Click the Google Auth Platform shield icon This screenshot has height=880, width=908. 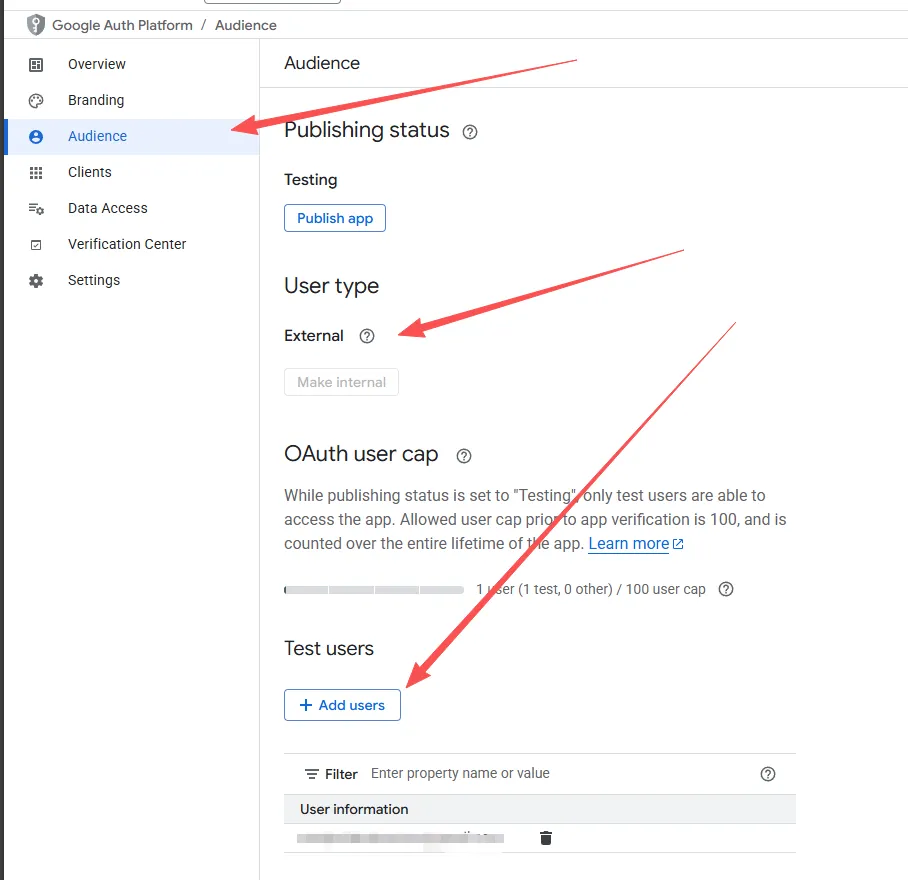pos(36,25)
